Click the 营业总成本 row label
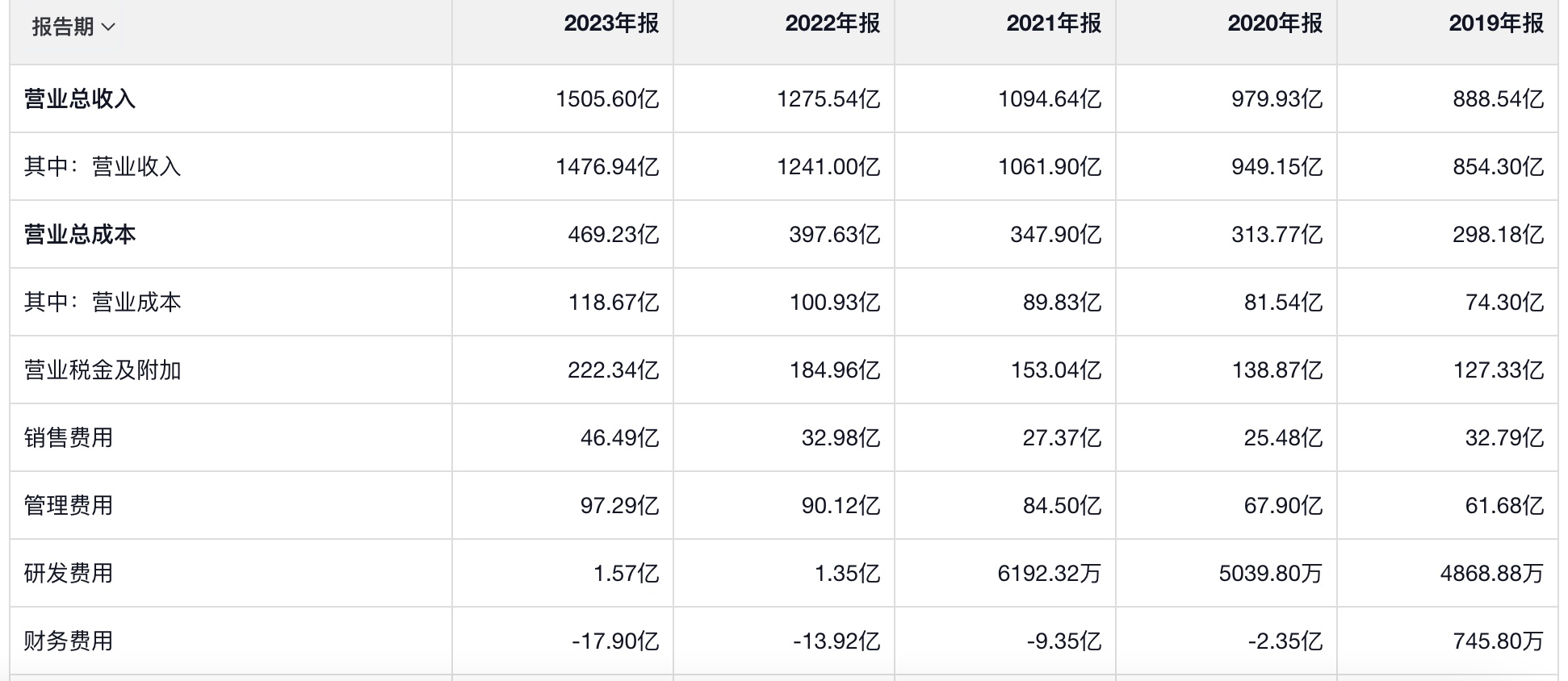 (80, 235)
